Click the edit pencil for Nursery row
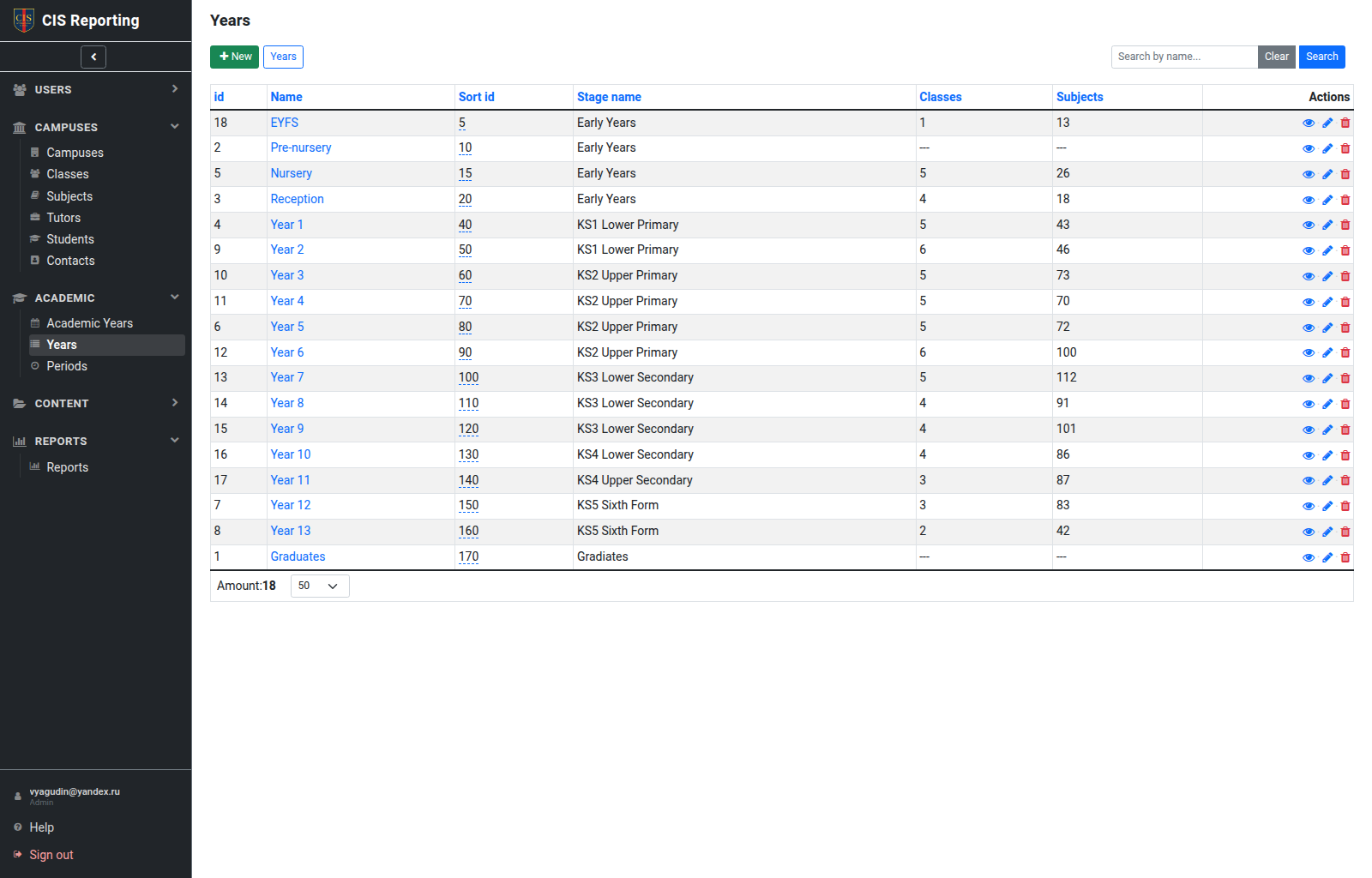Screen dimensions: 1372x878 (1327, 174)
